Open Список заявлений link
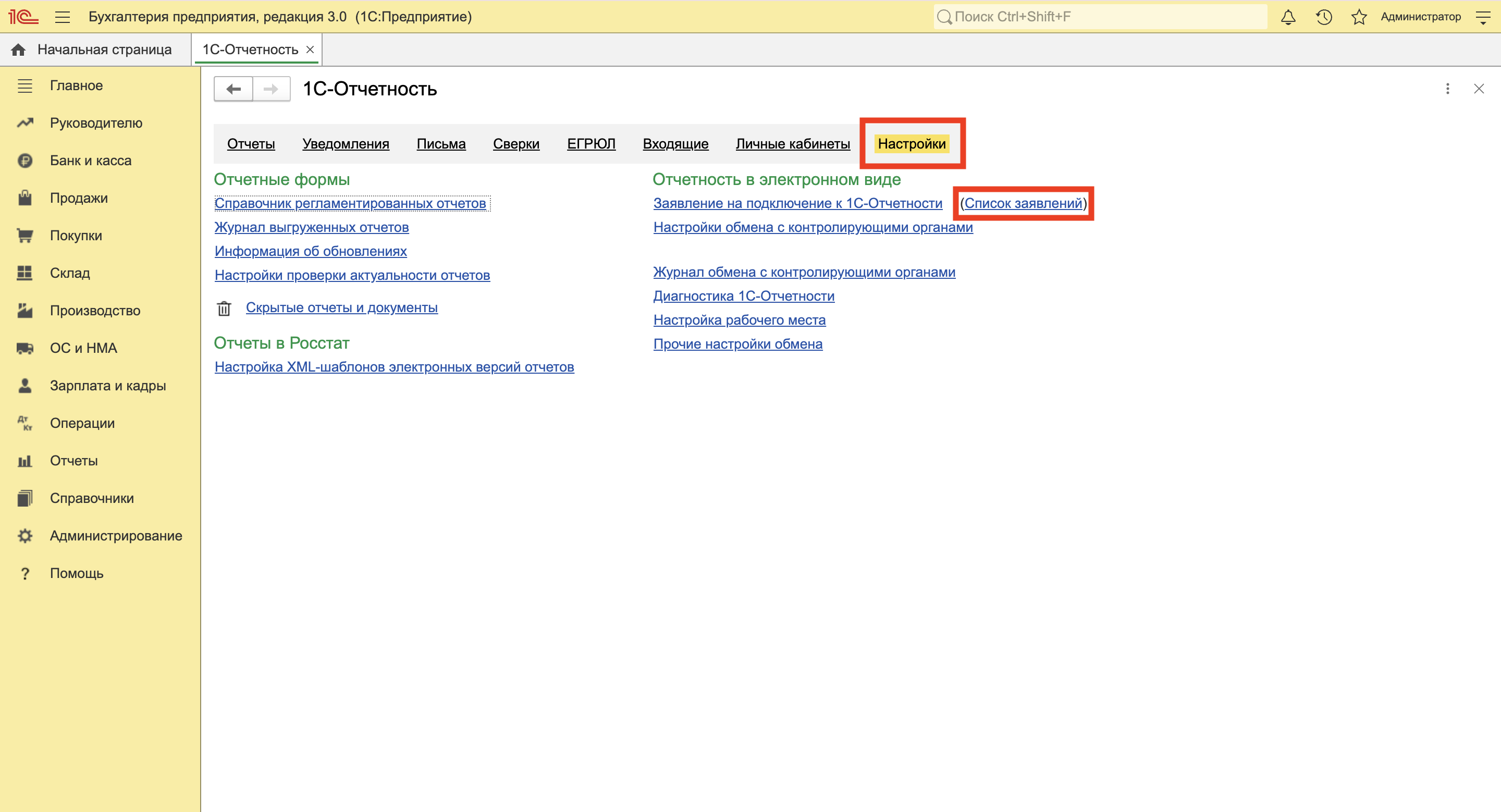Screen dimensions: 1501x812 pos(1023,203)
